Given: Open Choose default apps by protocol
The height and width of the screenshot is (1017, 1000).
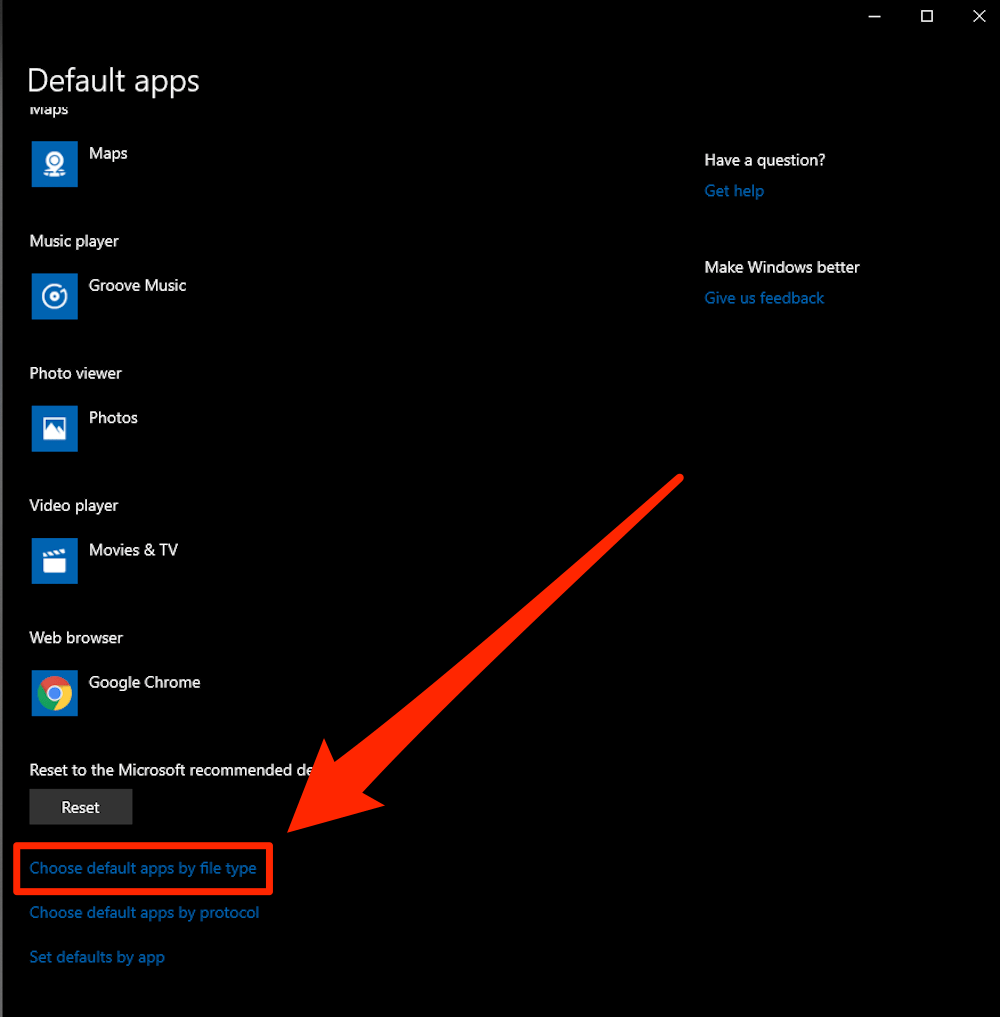Looking at the screenshot, I should click(144, 913).
